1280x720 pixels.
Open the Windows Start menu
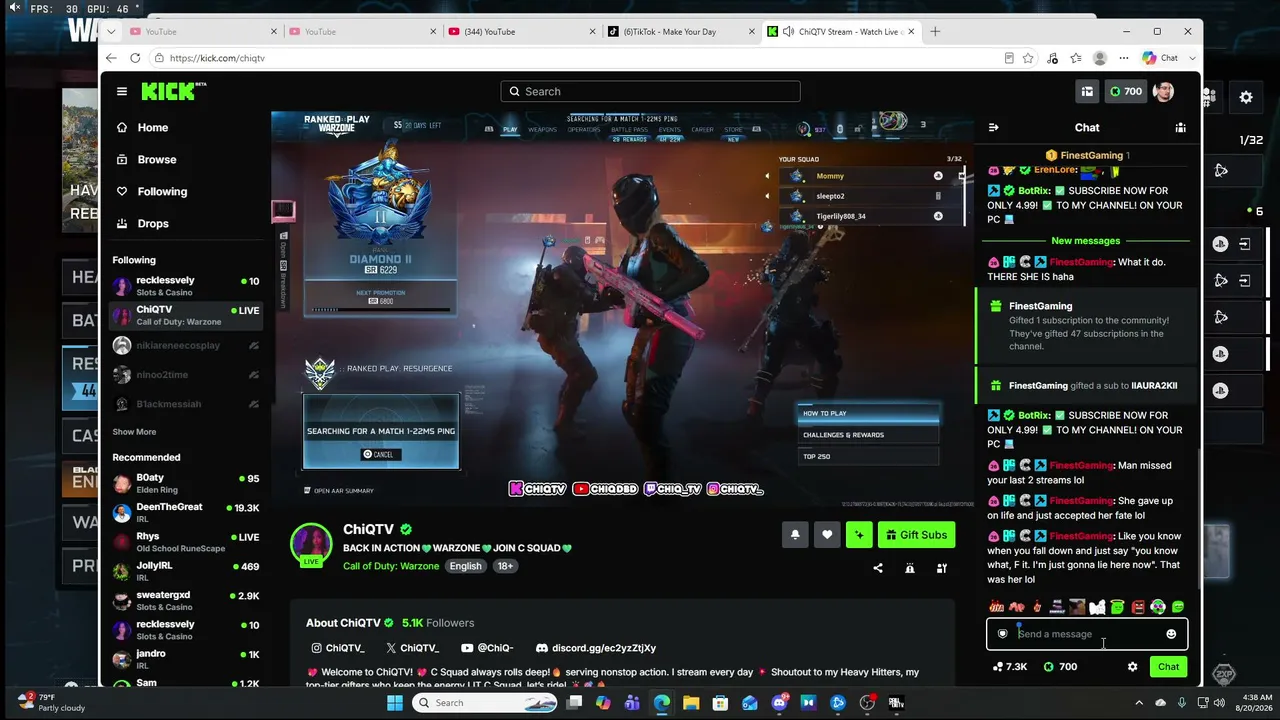click(395, 703)
